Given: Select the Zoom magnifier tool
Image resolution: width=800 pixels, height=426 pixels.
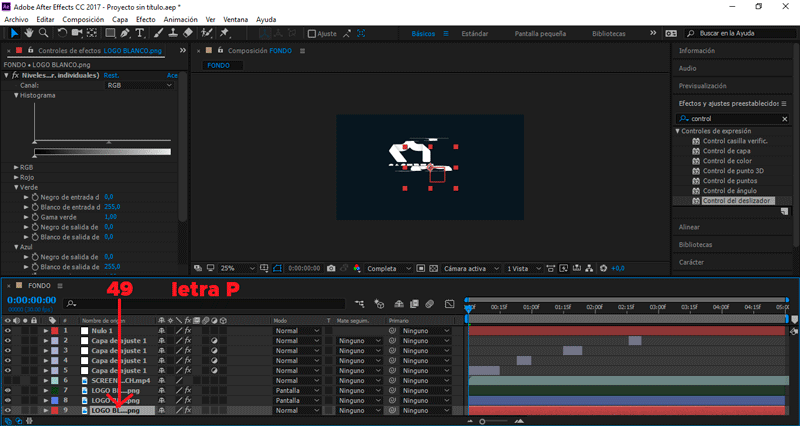Looking at the screenshot, I should click(x=43, y=33).
